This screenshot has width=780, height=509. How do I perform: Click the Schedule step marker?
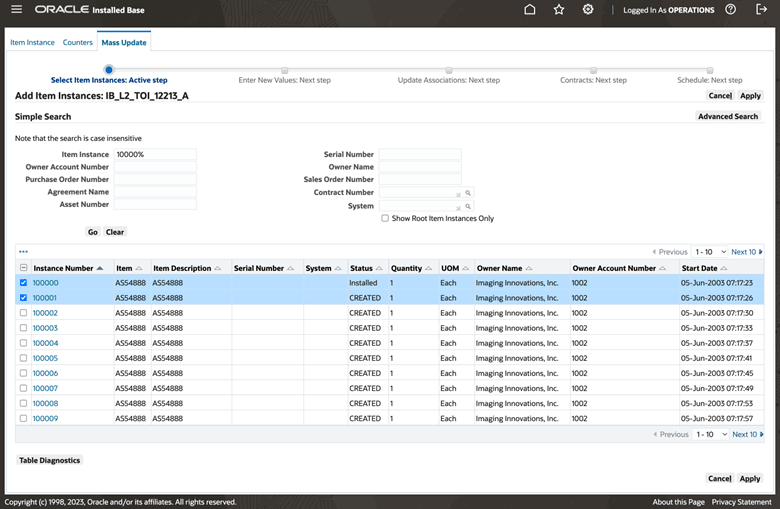(x=710, y=70)
